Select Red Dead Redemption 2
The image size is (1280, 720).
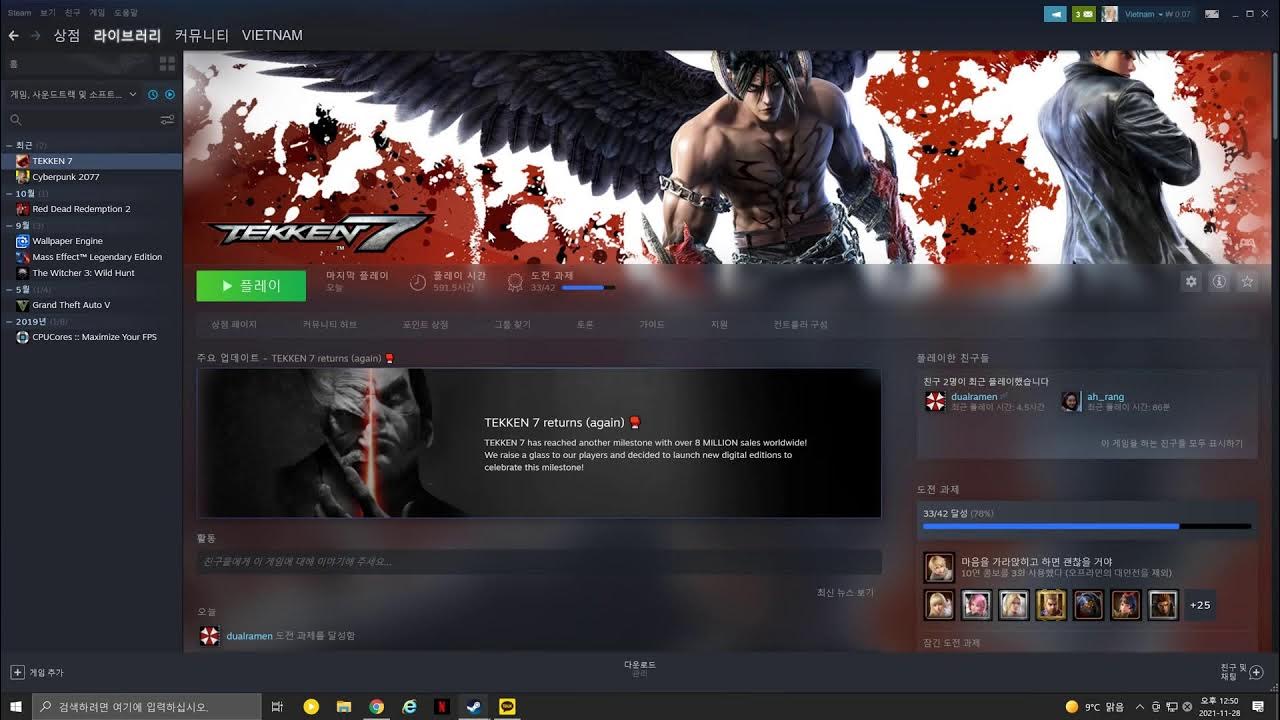[x=81, y=209]
